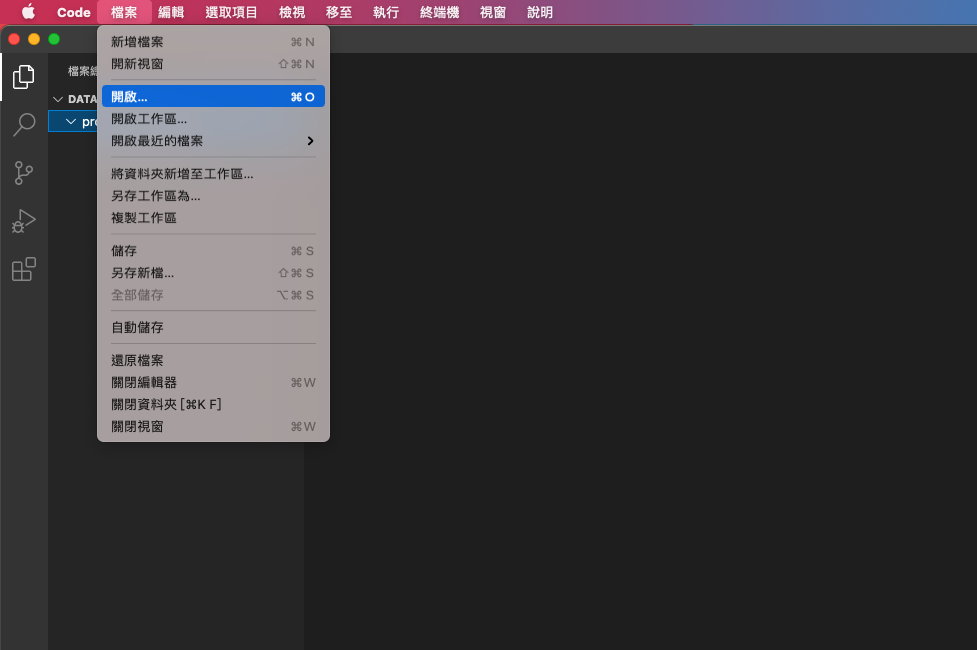This screenshot has height=650, width=977.
Task: Open the Apple menu
Action: [29, 12]
